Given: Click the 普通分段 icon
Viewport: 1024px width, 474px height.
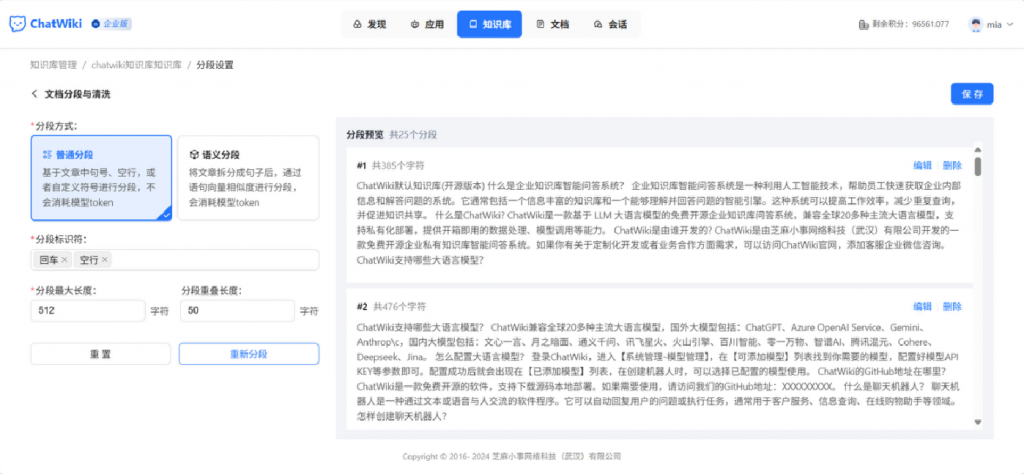Looking at the screenshot, I should tap(47, 155).
